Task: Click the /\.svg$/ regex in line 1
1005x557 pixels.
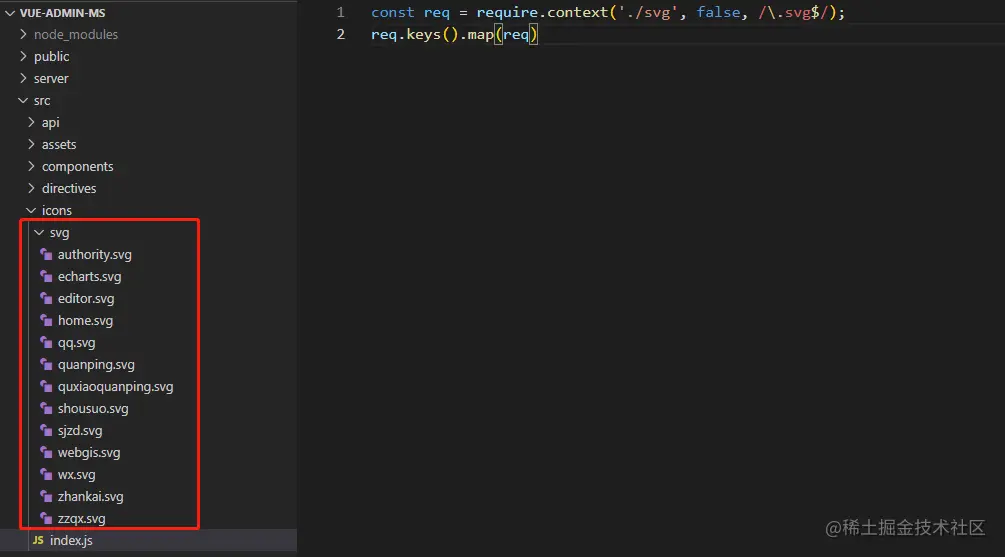Action: tap(793, 12)
